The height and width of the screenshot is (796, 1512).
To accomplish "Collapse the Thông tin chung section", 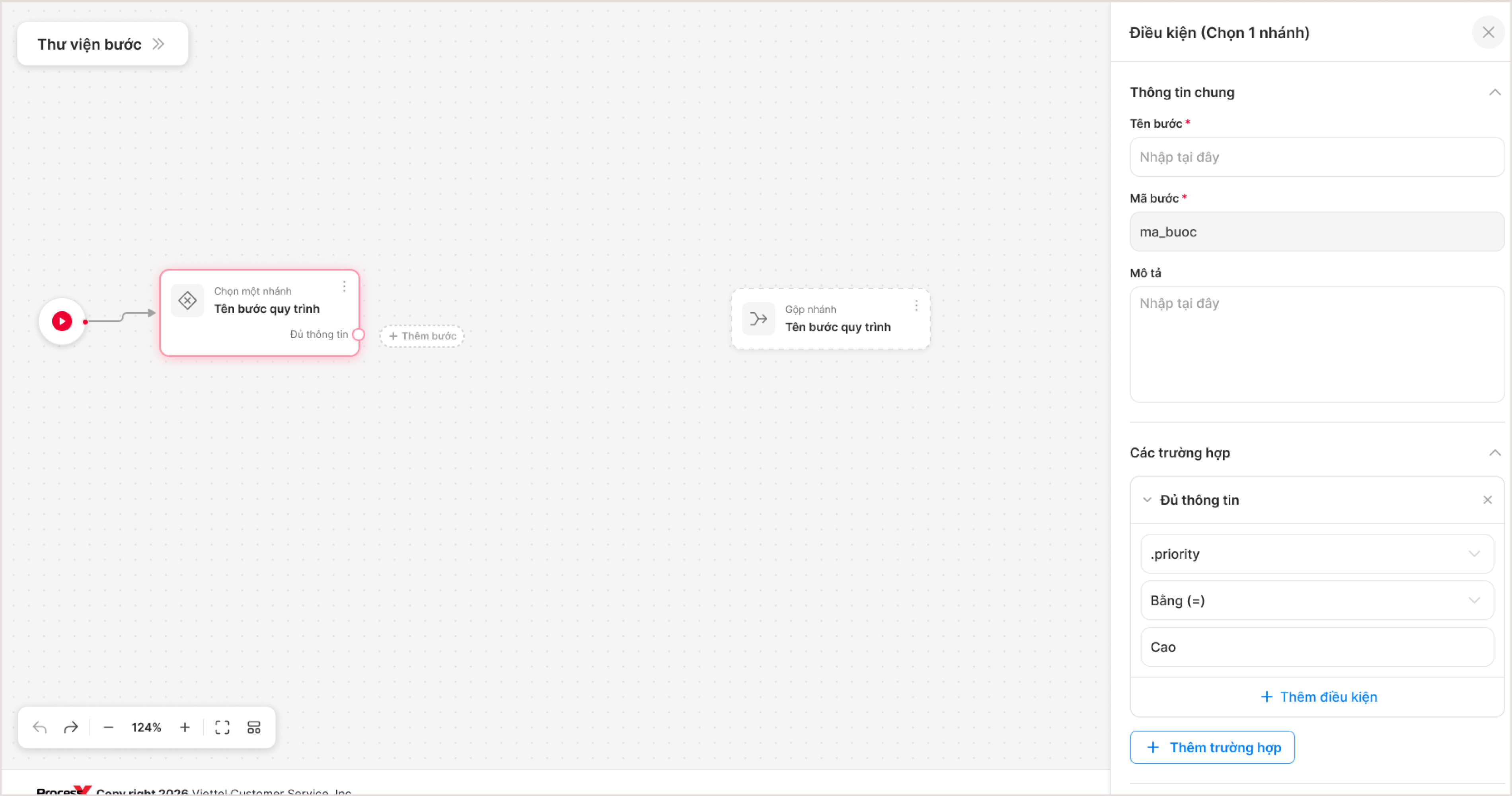I will pyautogui.click(x=1494, y=92).
